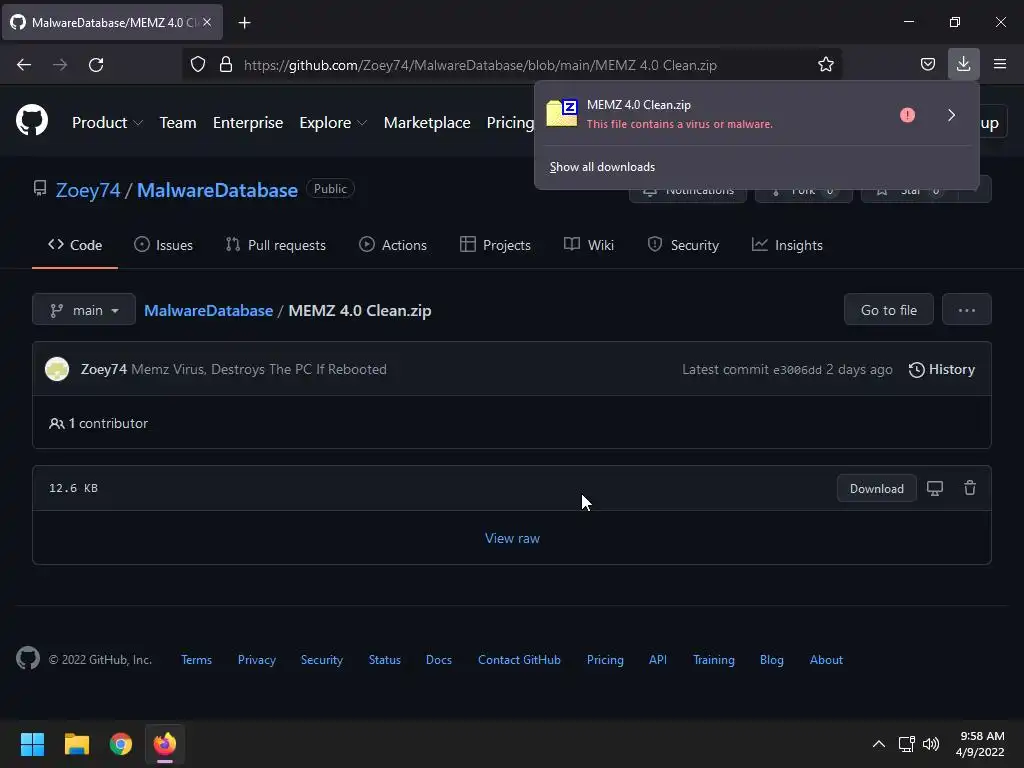The image size is (1024, 768).
Task: Click the GitHub logo in header
Action: click(32, 121)
